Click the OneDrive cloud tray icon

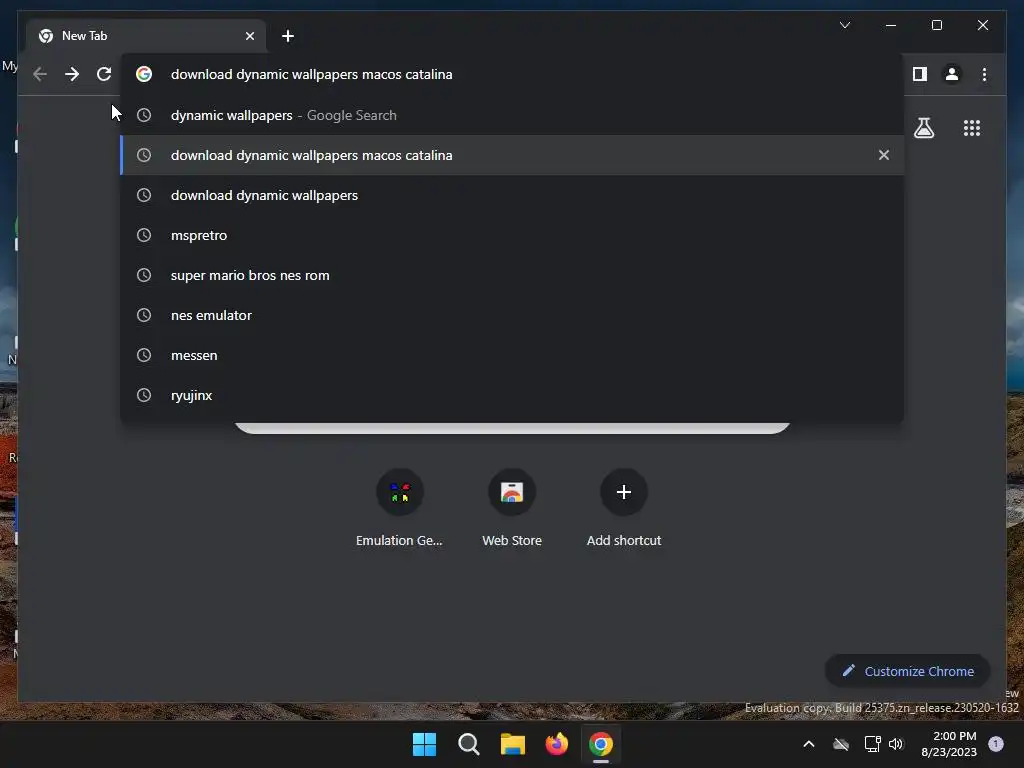coord(841,744)
